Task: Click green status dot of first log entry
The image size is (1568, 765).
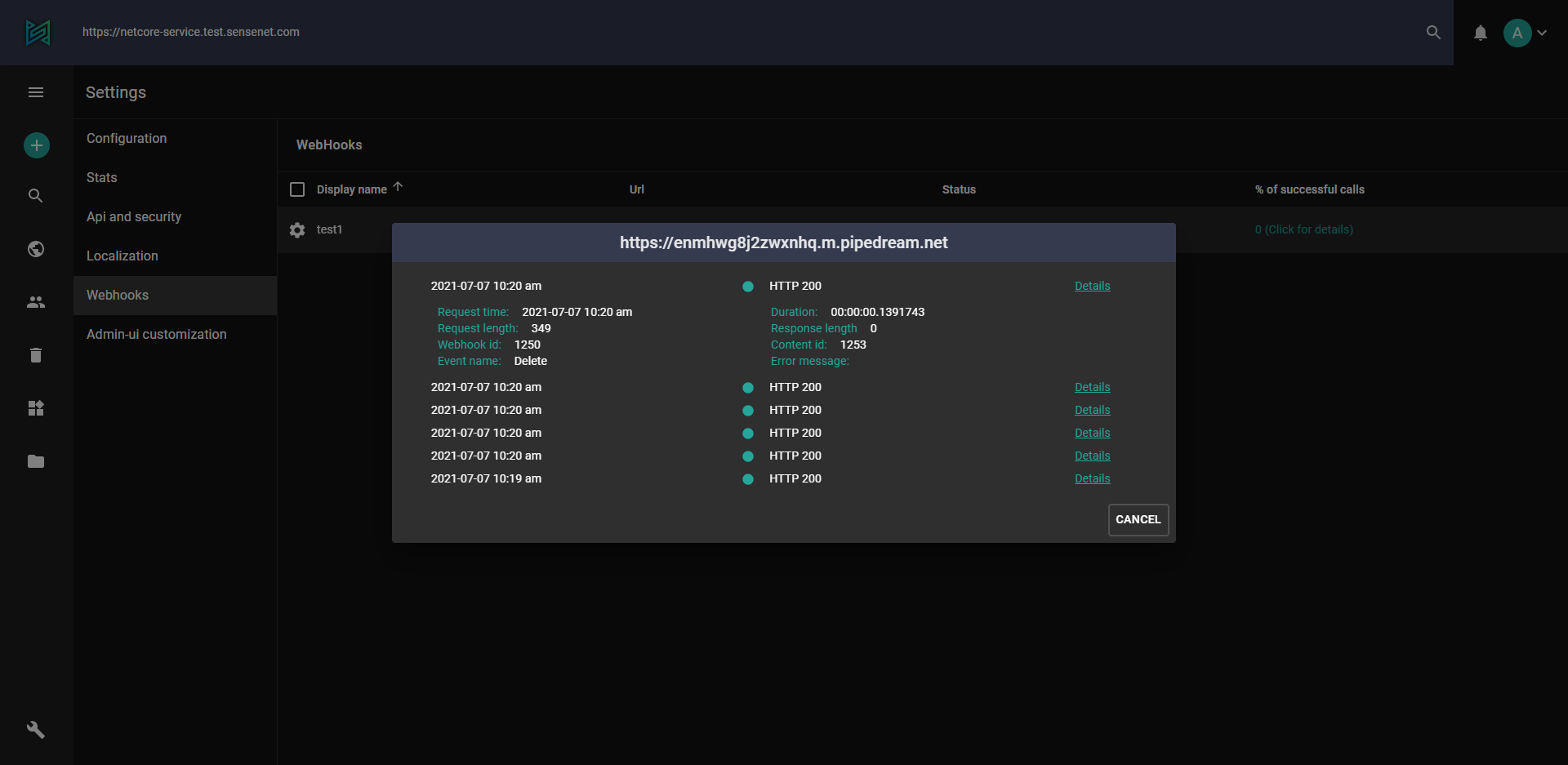Action: tap(748, 287)
